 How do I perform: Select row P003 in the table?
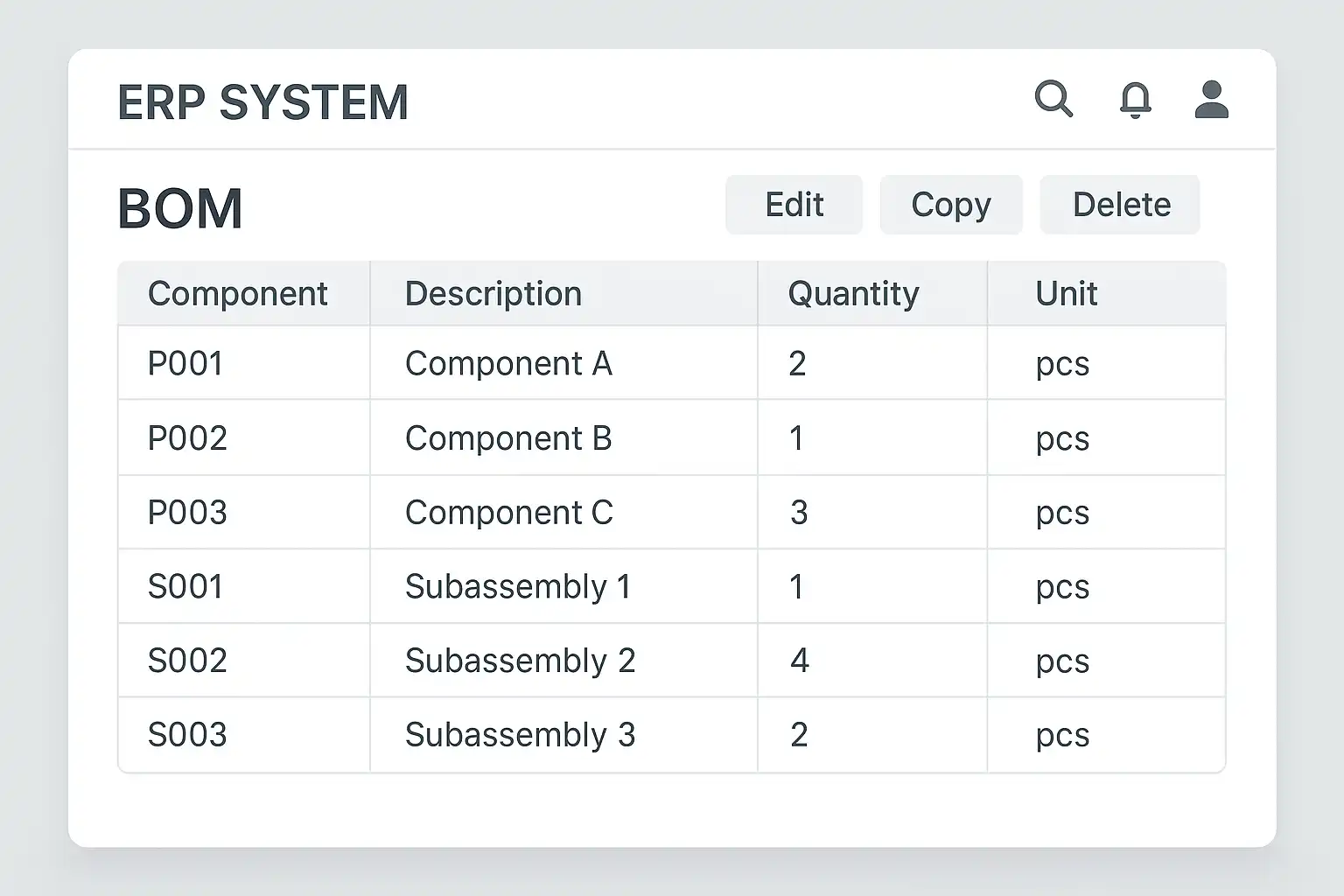(x=187, y=512)
